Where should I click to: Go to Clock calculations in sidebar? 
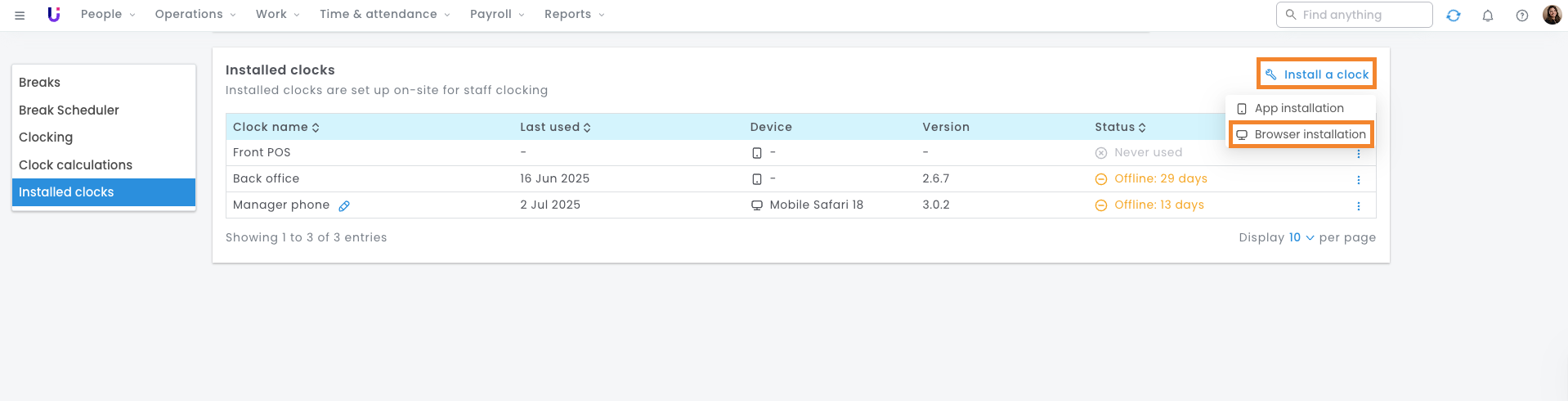tap(75, 165)
